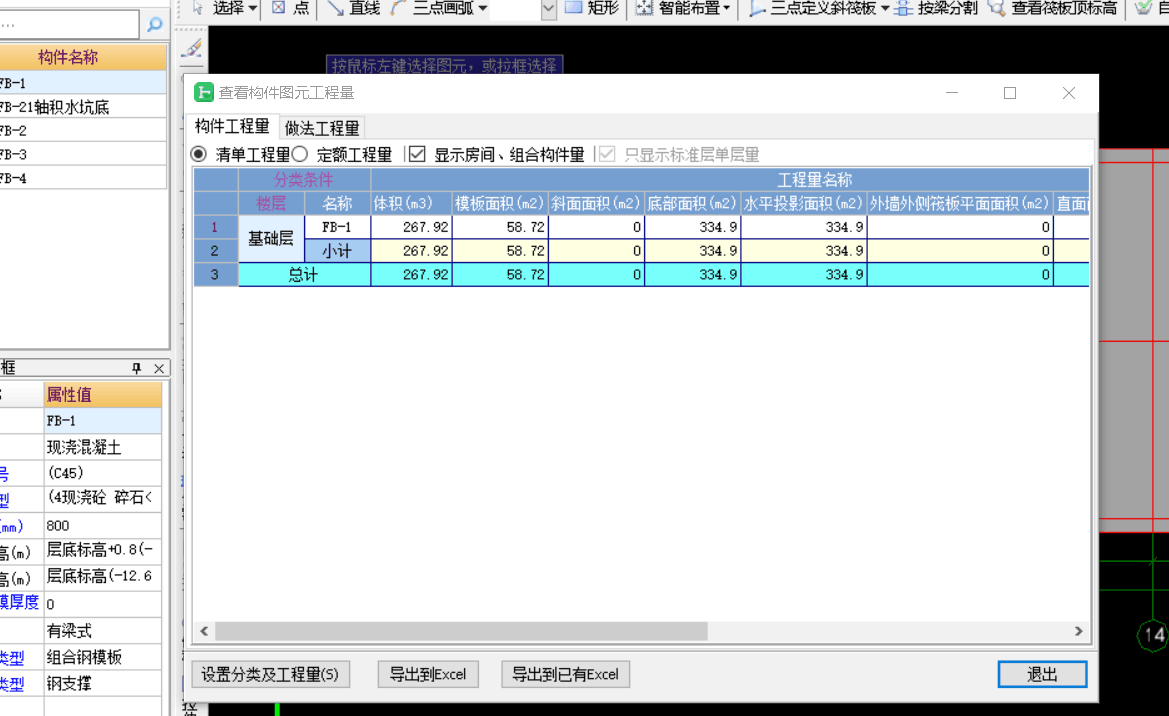Click 外墙外侧筏板平面面积(m2) header
The image size is (1169, 716).
point(960,203)
